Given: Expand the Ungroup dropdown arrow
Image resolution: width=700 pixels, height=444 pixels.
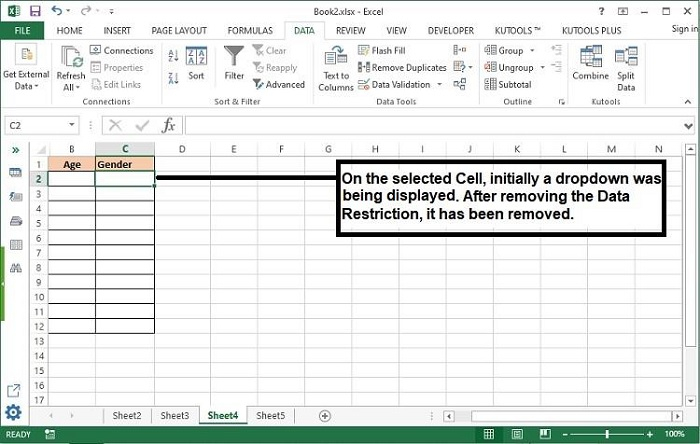Looking at the screenshot, I should tap(542, 67).
